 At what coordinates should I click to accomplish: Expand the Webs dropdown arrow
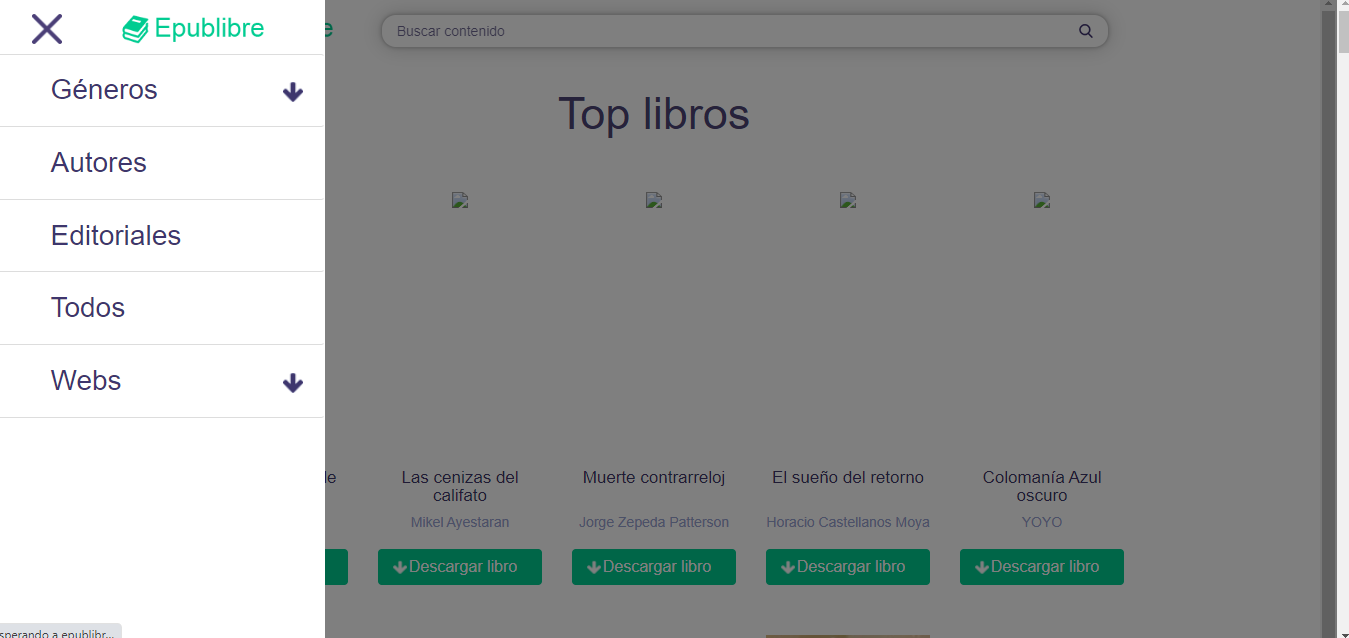(x=292, y=383)
